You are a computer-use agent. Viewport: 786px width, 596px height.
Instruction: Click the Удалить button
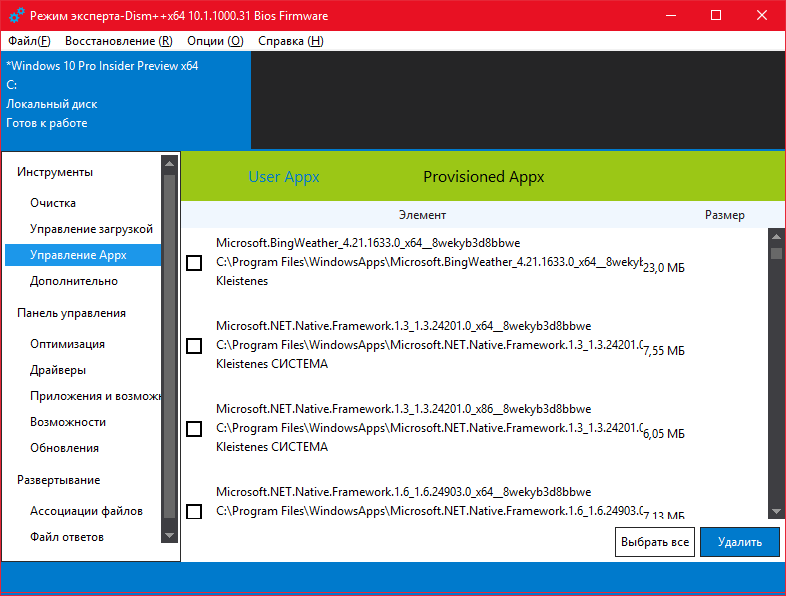tap(740, 542)
